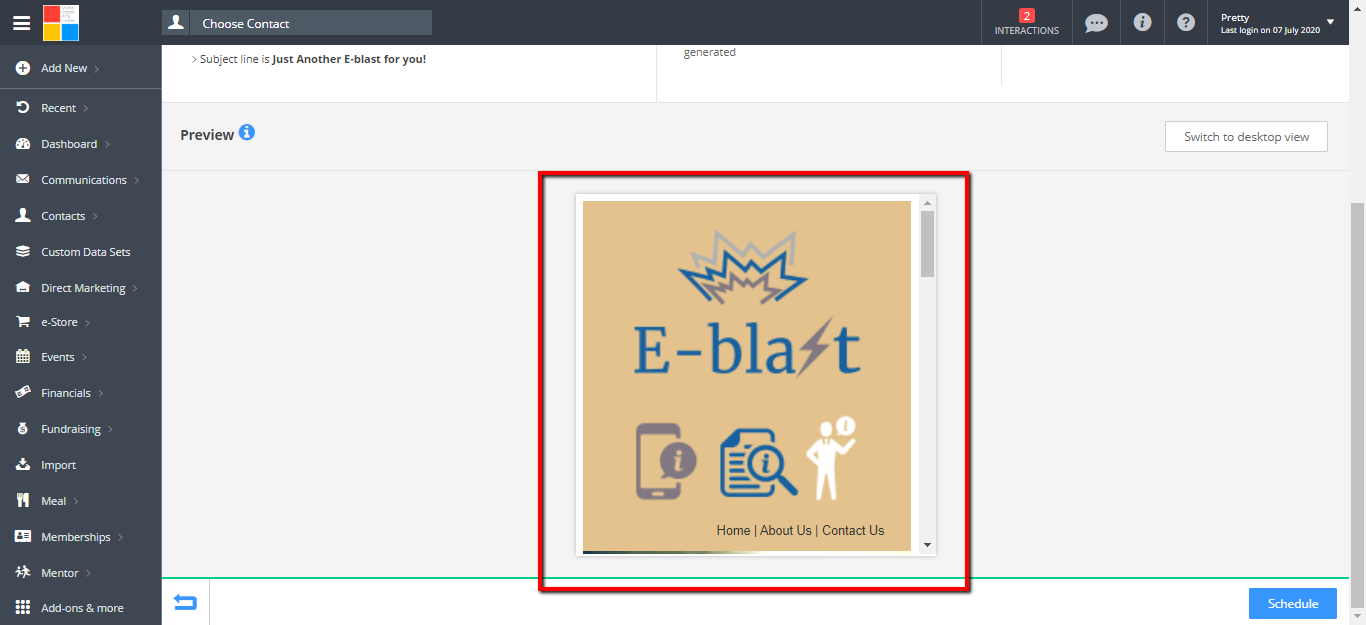Click the Schedule button
Viewport: 1366px width, 625px height.
pos(1293,603)
